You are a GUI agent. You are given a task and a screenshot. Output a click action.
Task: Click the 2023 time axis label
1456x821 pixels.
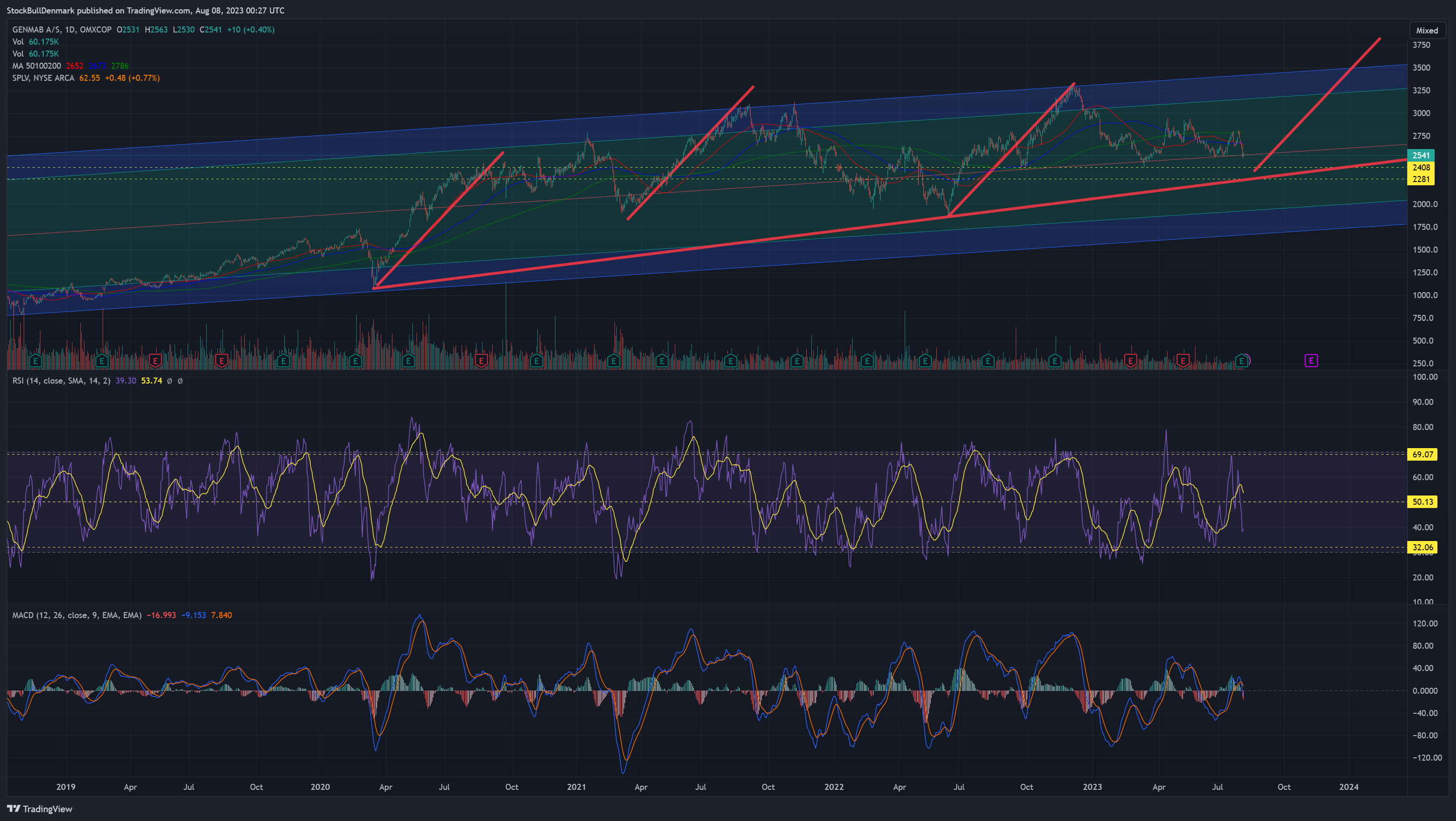coord(1092,787)
